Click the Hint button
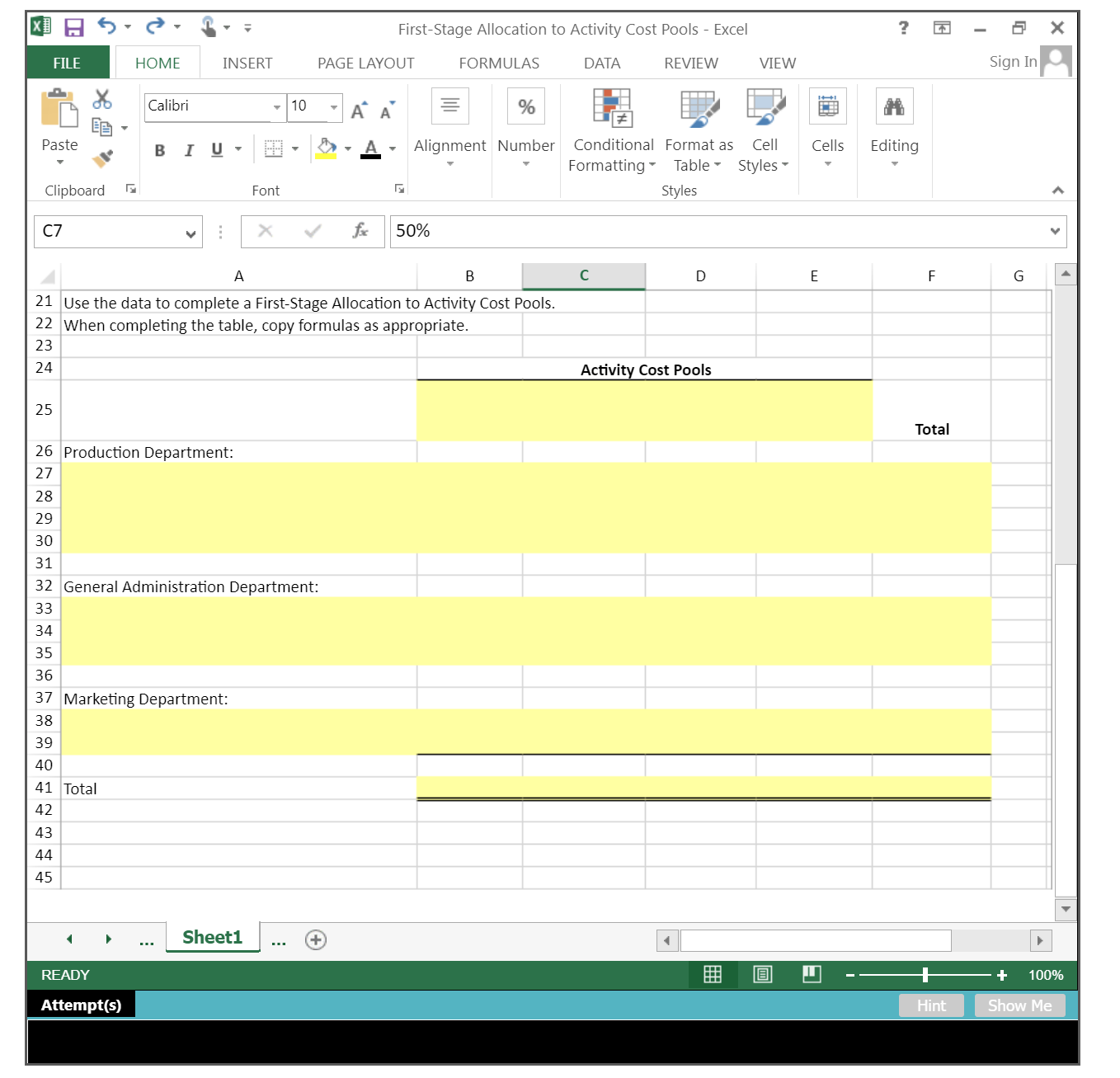 click(931, 1005)
